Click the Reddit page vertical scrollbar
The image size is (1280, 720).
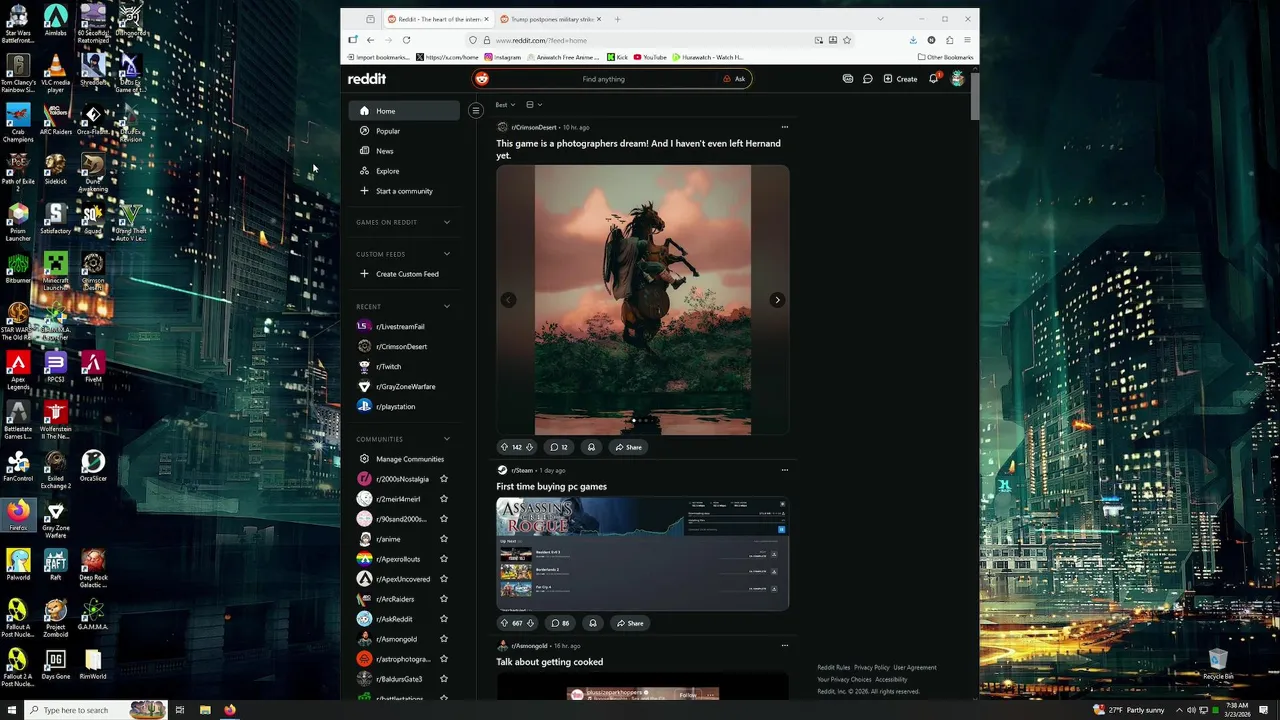[x=975, y=95]
